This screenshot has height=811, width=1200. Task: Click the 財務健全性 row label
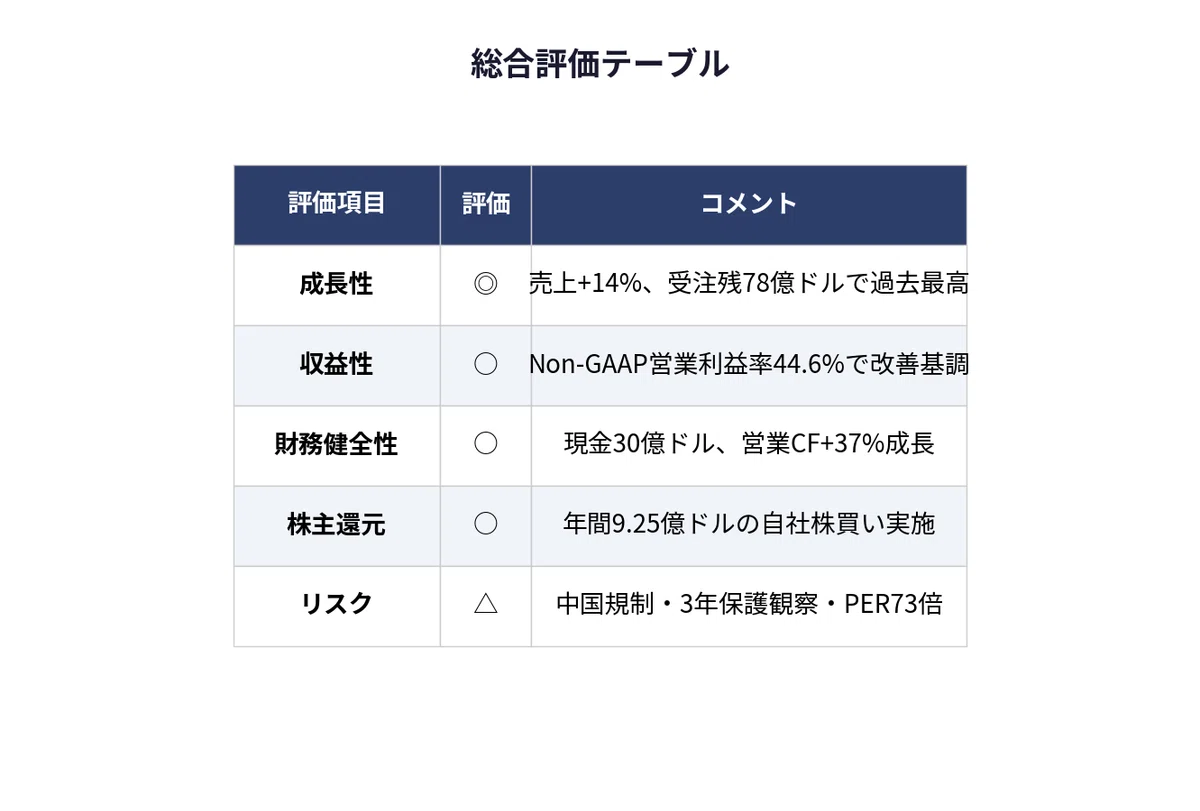[337, 445]
